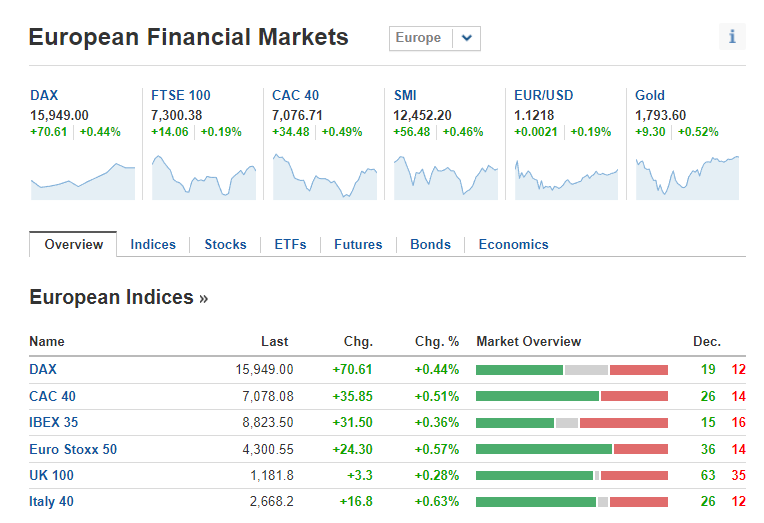Click the FTSE 100 price 7,300.38
Viewport: 764px width, 523px height.
176,116
